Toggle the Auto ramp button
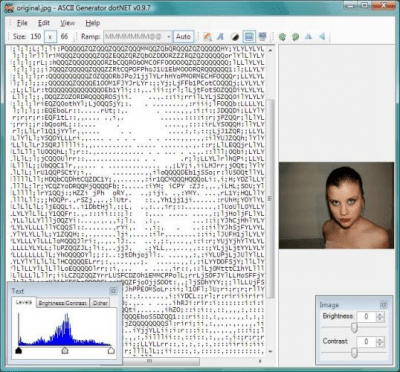The height and width of the screenshot is (372, 400). click(x=183, y=37)
